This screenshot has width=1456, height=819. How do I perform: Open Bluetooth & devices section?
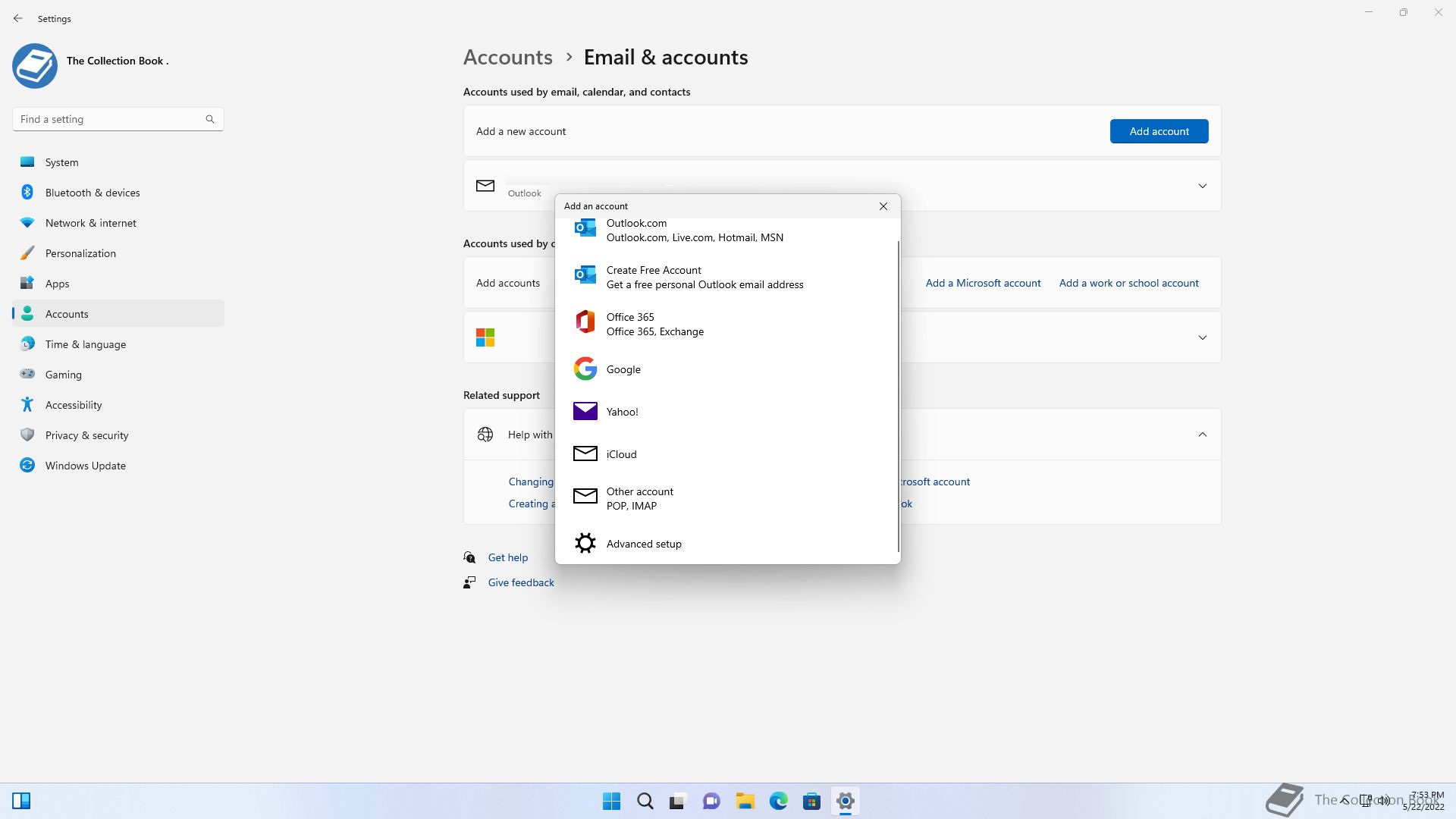pos(92,193)
